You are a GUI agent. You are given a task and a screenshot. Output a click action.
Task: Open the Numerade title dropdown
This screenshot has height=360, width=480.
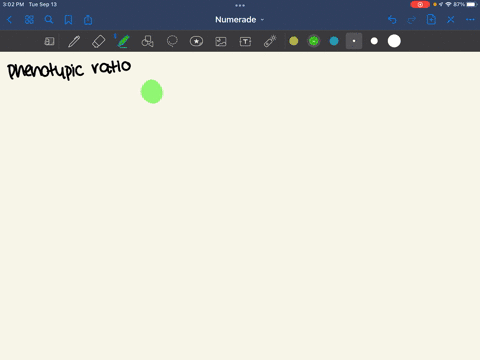click(239, 20)
